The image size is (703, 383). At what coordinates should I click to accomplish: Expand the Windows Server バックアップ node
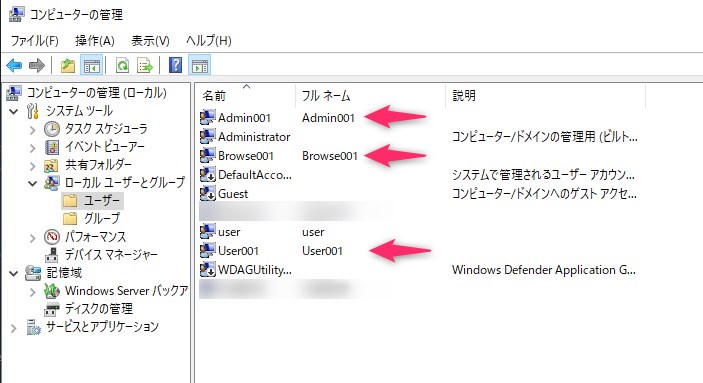[x=32, y=292]
